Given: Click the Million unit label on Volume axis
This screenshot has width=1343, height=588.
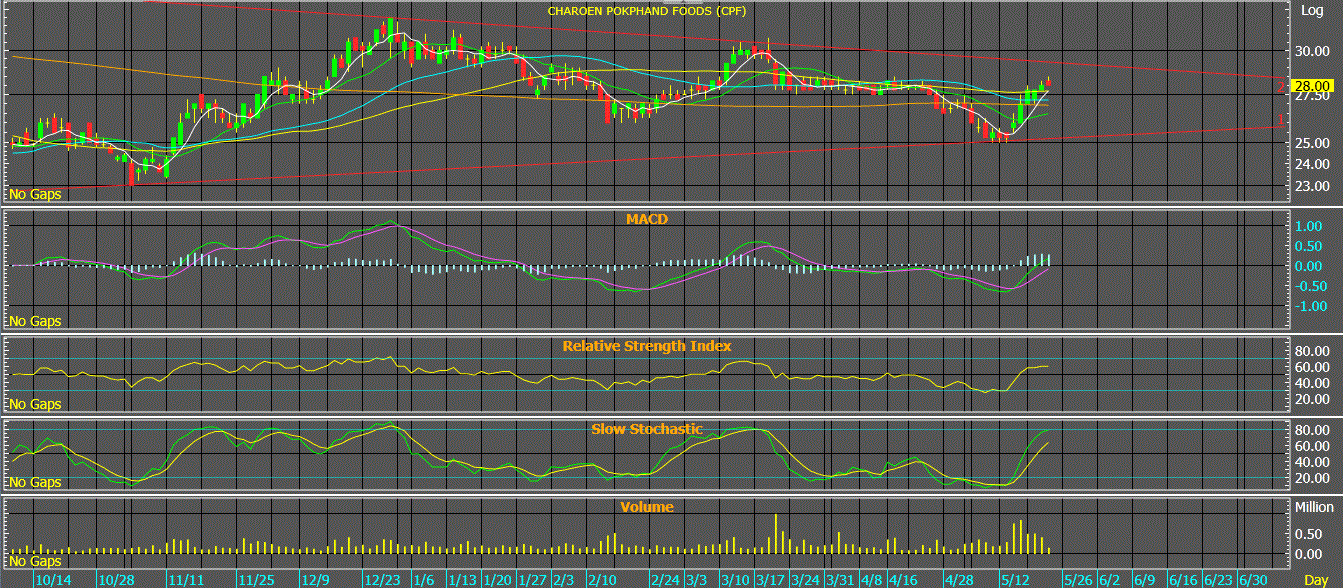Looking at the screenshot, I should pyautogui.click(x=1314, y=507).
